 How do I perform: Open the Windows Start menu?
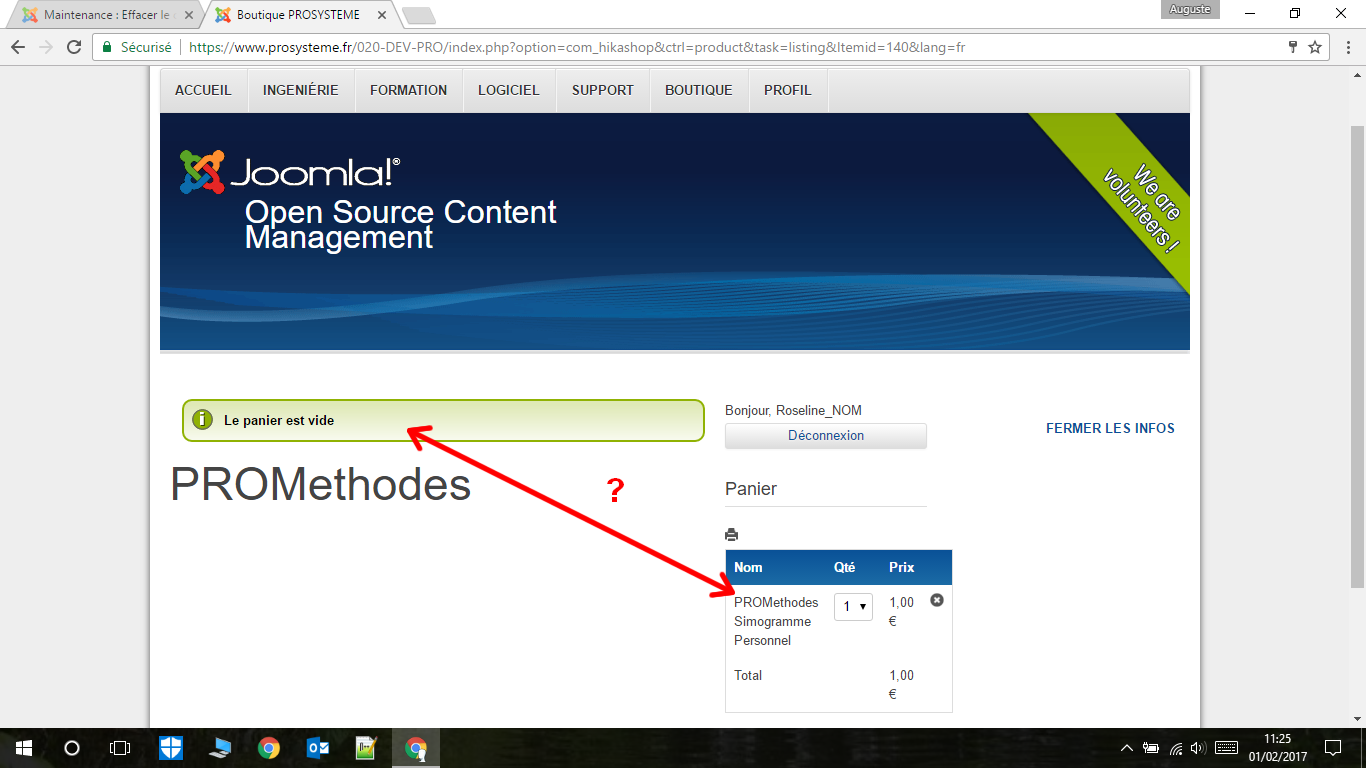pyautogui.click(x=24, y=748)
